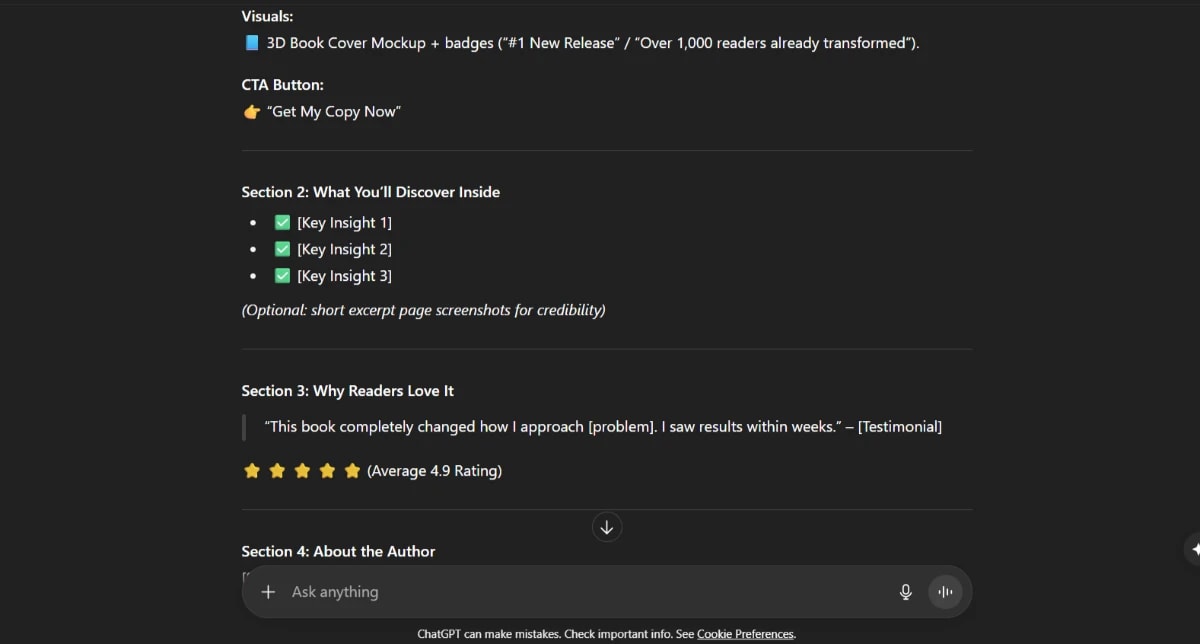Click the blue book emoji beside the mockup text
Screen dimensions: 1200x644
point(249,42)
